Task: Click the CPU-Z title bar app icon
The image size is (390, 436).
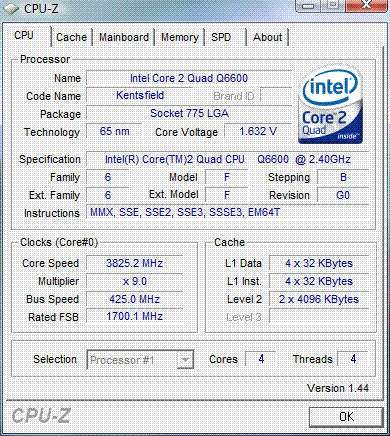Action: tap(11, 8)
